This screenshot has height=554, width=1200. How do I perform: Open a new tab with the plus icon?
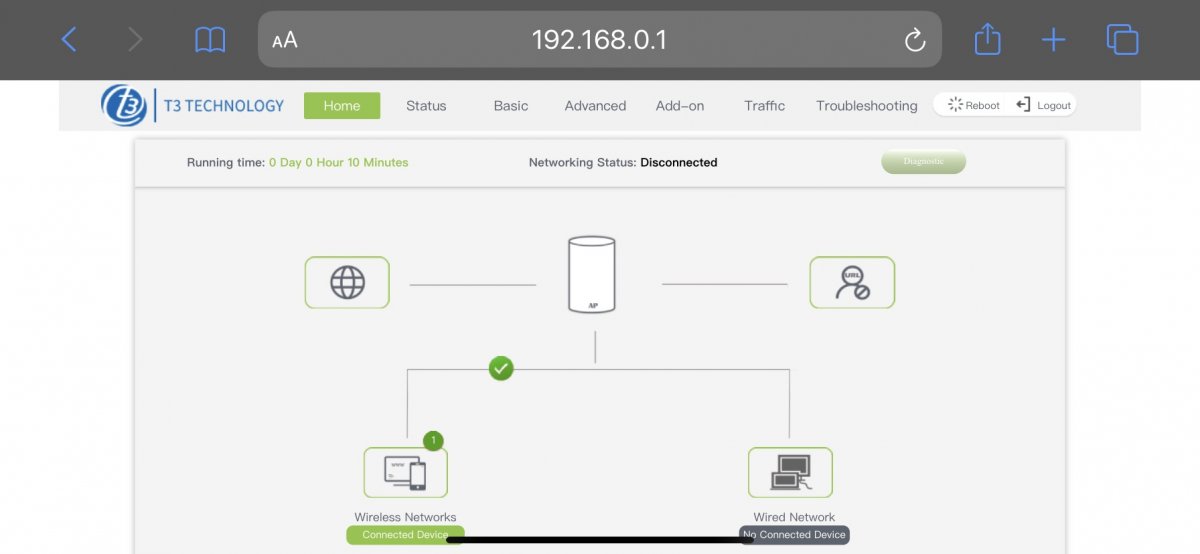point(1053,40)
